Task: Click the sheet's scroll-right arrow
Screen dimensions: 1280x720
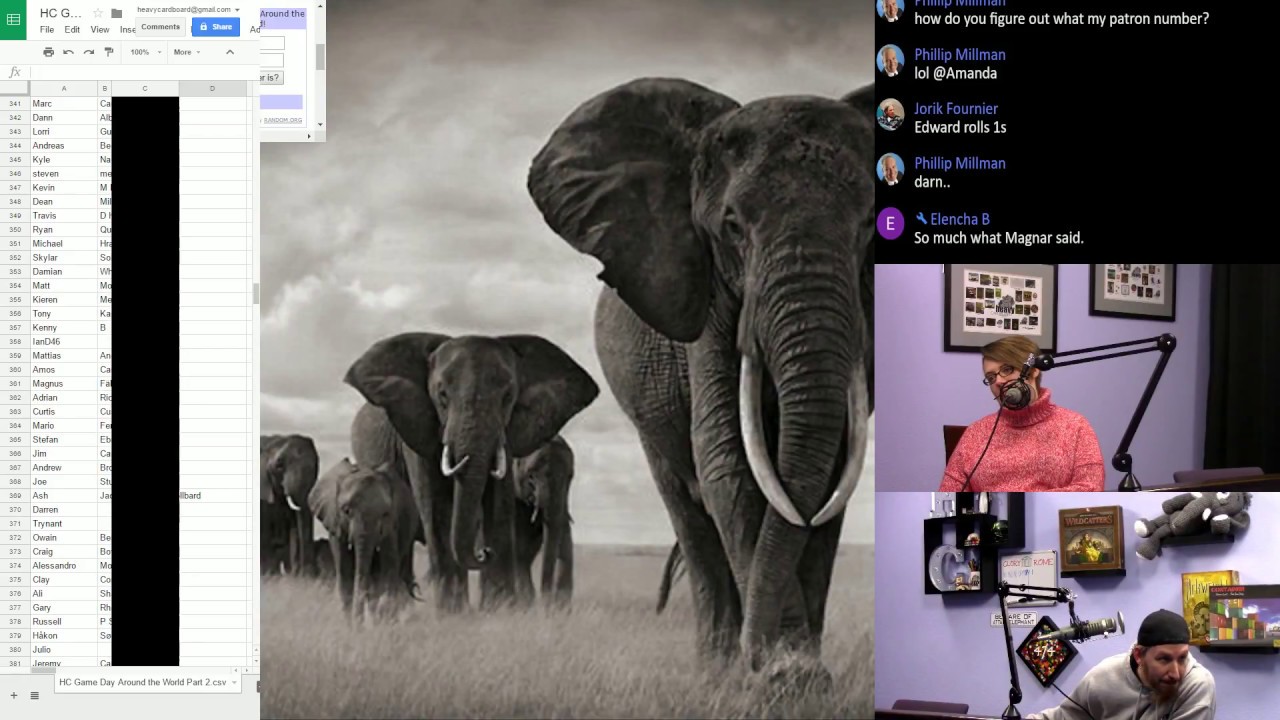Action: 248,671
